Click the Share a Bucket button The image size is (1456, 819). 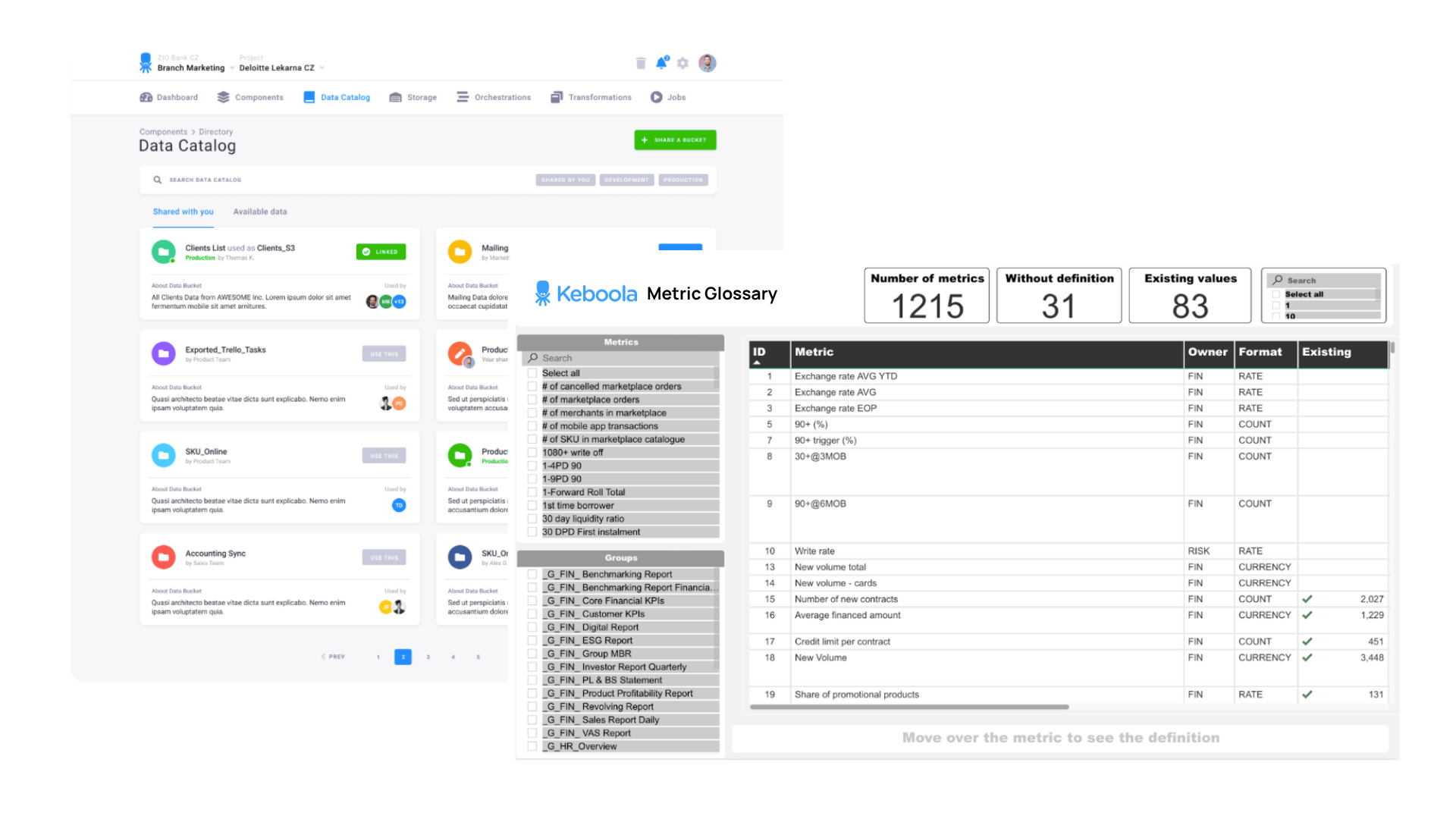pos(675,140)
